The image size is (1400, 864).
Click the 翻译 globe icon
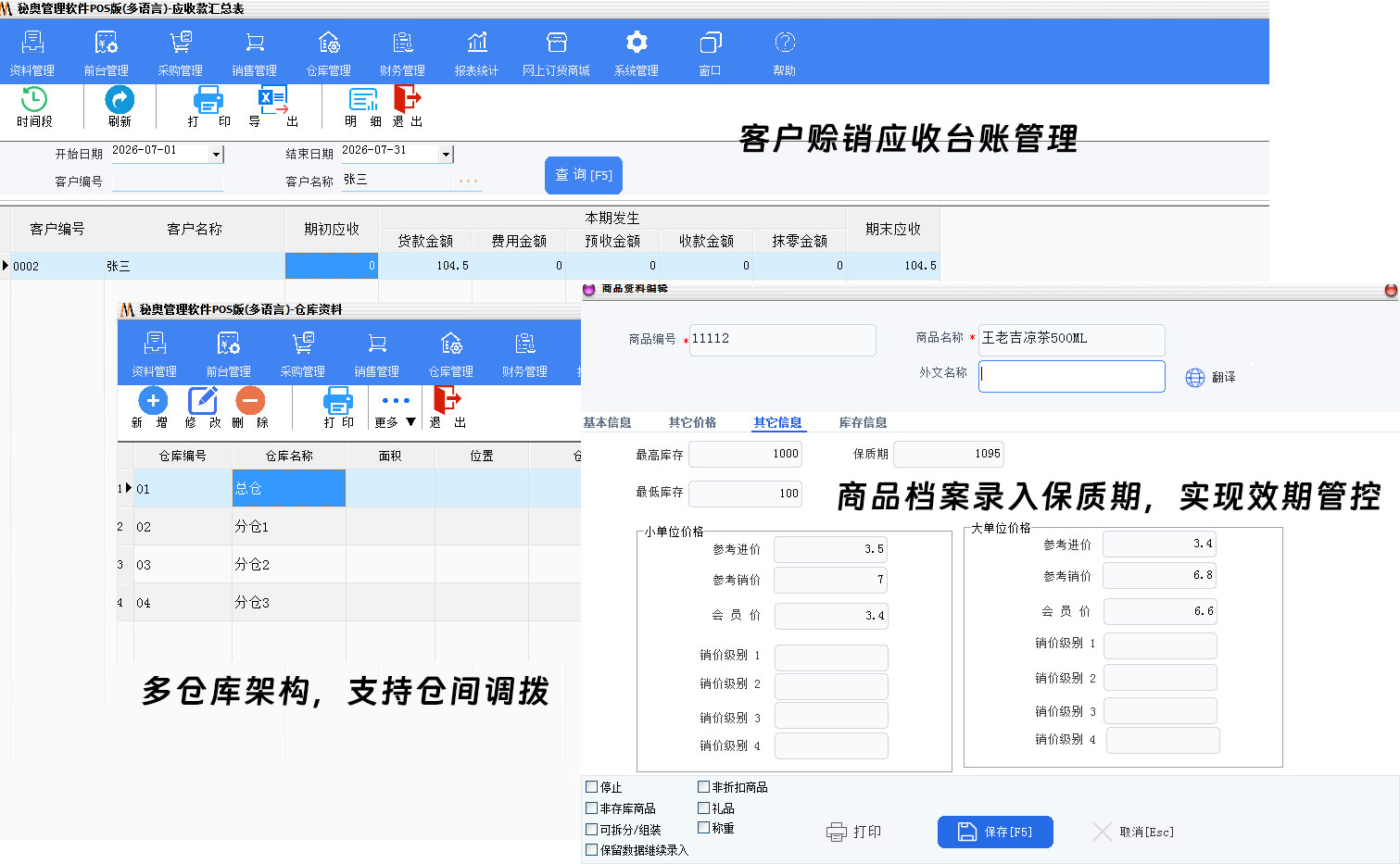point(1195,377)
